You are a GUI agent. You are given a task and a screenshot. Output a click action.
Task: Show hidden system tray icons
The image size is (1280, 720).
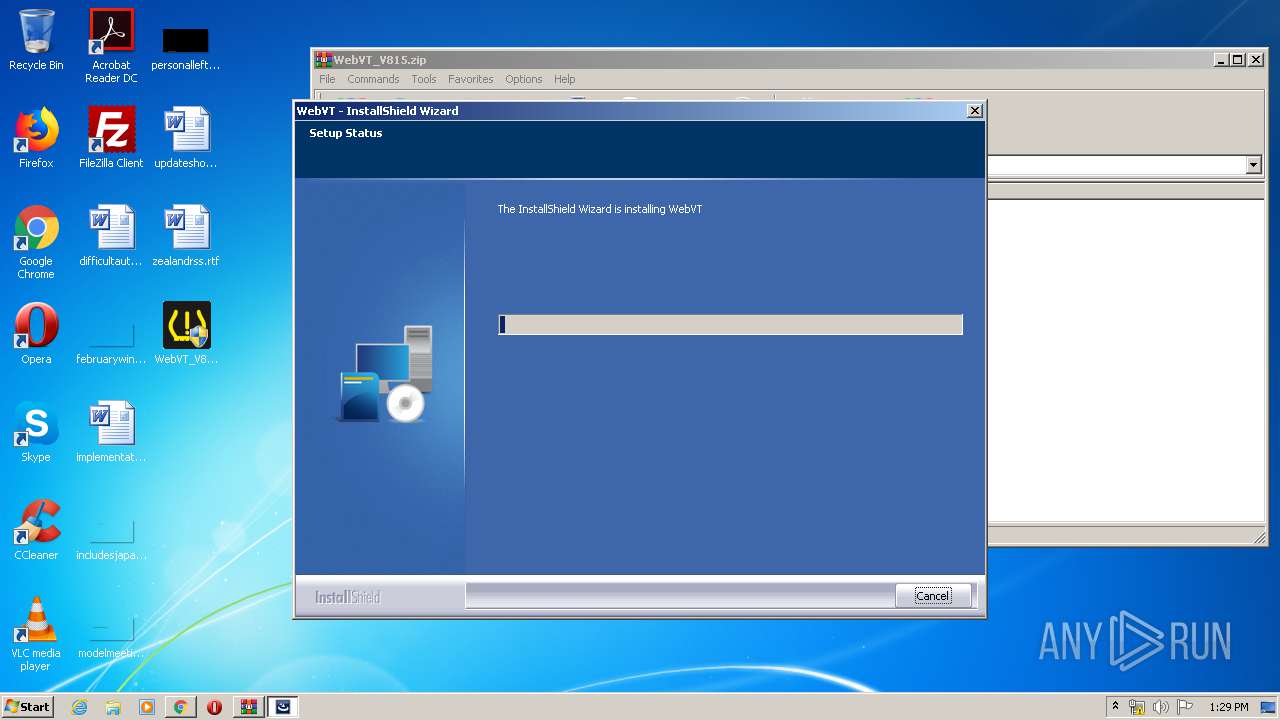[x=1116, y=707]
